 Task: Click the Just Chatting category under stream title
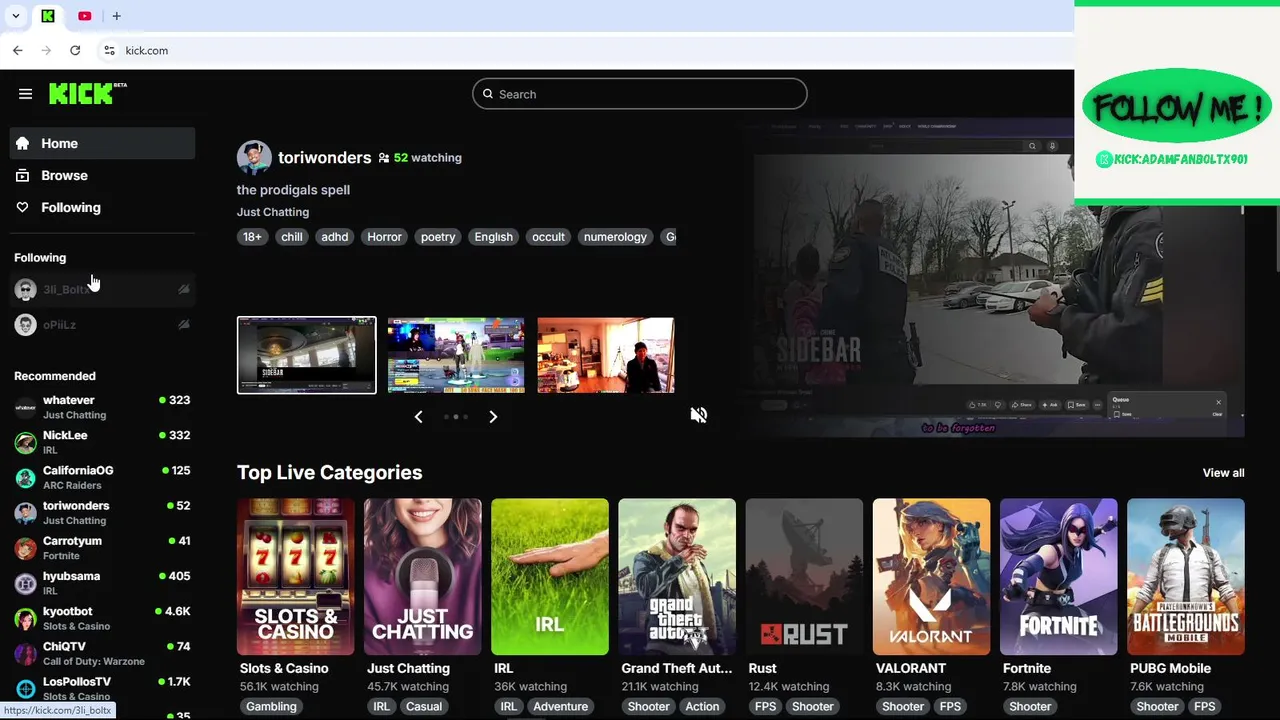[273, 212]
